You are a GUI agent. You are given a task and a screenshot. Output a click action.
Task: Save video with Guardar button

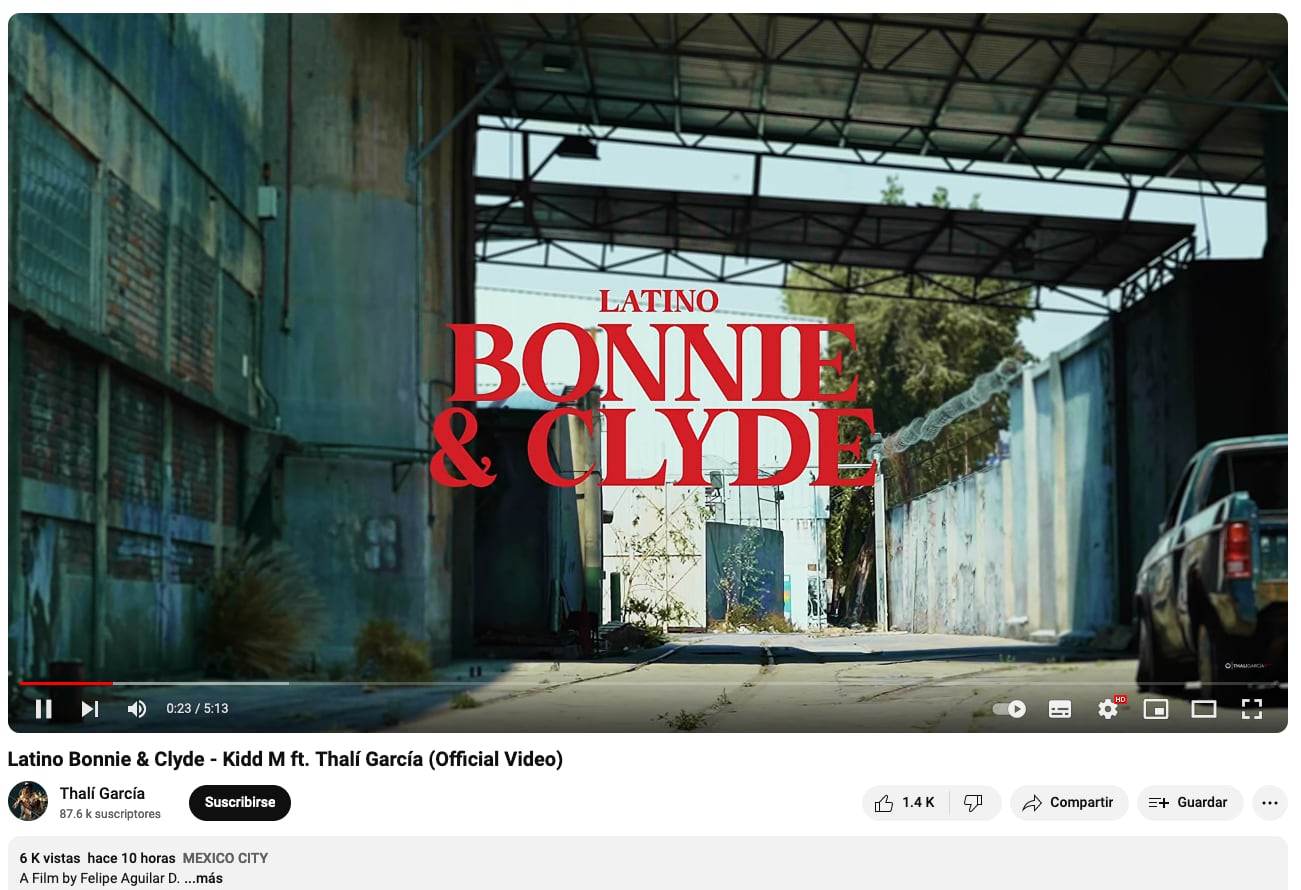(1190, 803)
